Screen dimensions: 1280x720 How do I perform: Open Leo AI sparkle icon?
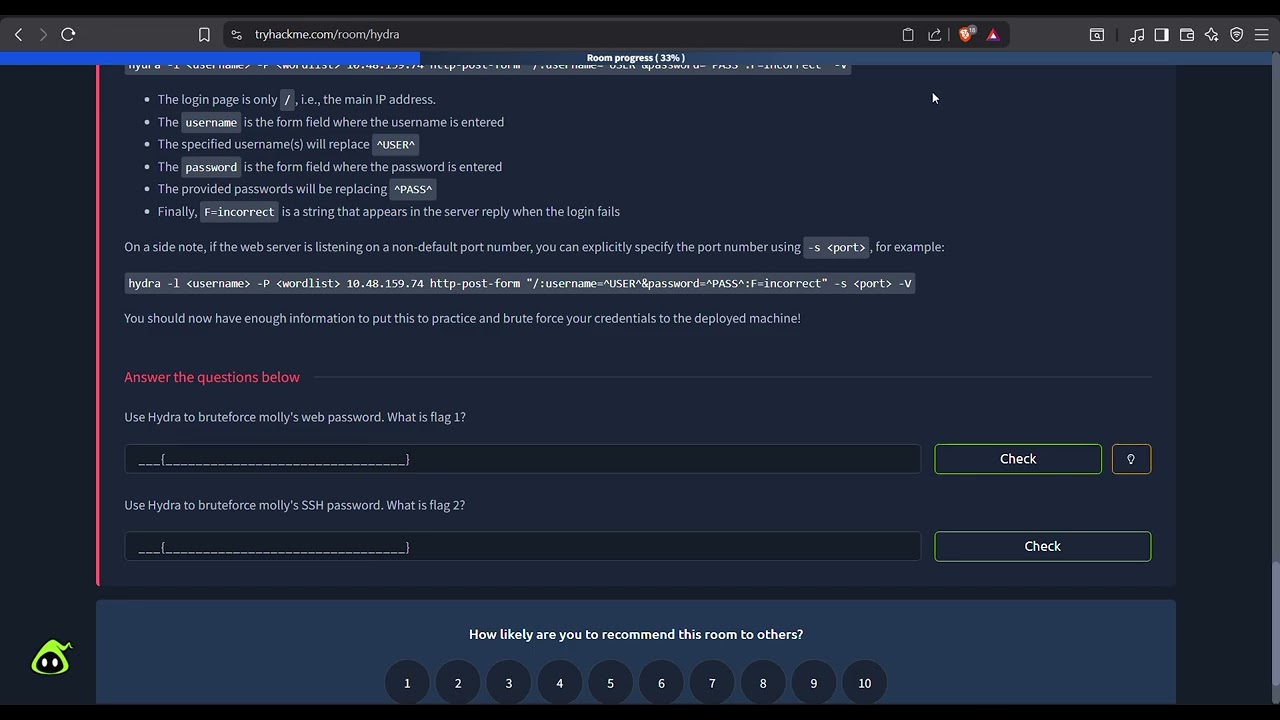(1212, 34)
